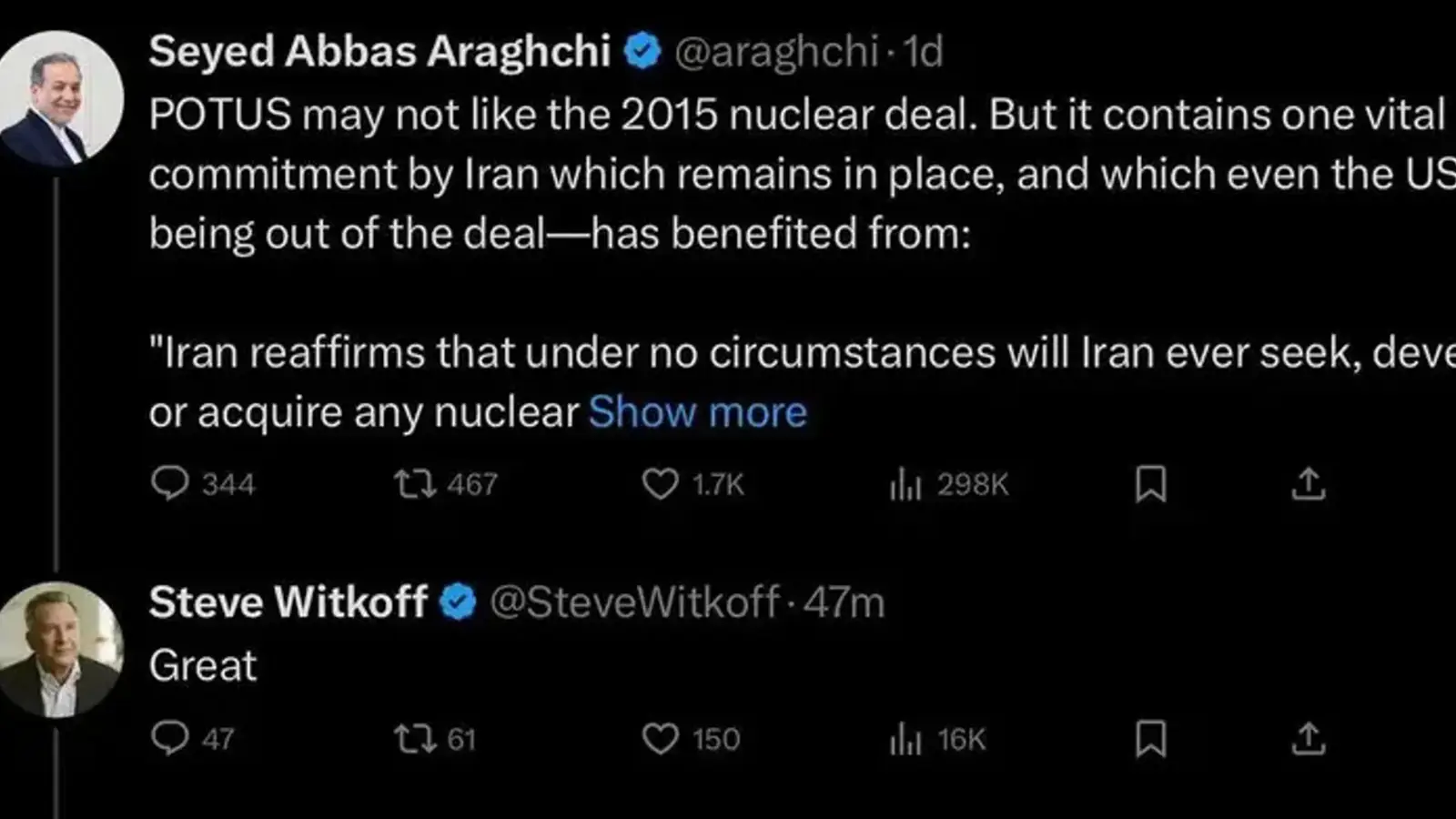Viewport: 1456px width, 819px height.
Task: Retweet Steve Witkoff's reply
Action: click(435, 738)
